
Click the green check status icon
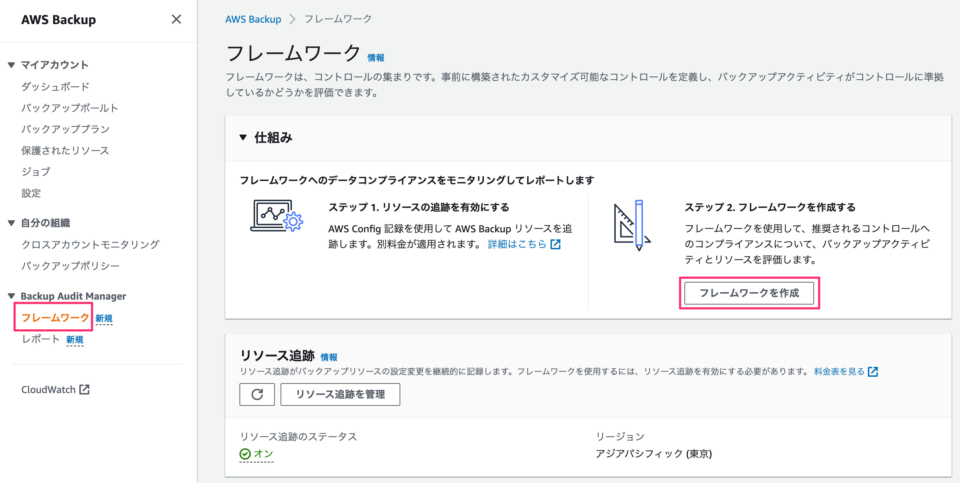[245, 454]
